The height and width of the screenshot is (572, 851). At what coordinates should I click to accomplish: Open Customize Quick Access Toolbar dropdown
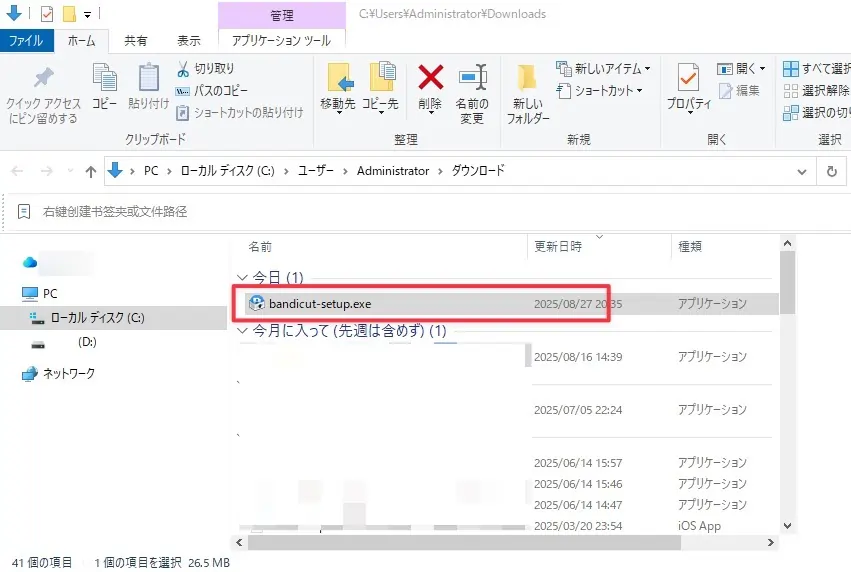[x=87, y=15]
